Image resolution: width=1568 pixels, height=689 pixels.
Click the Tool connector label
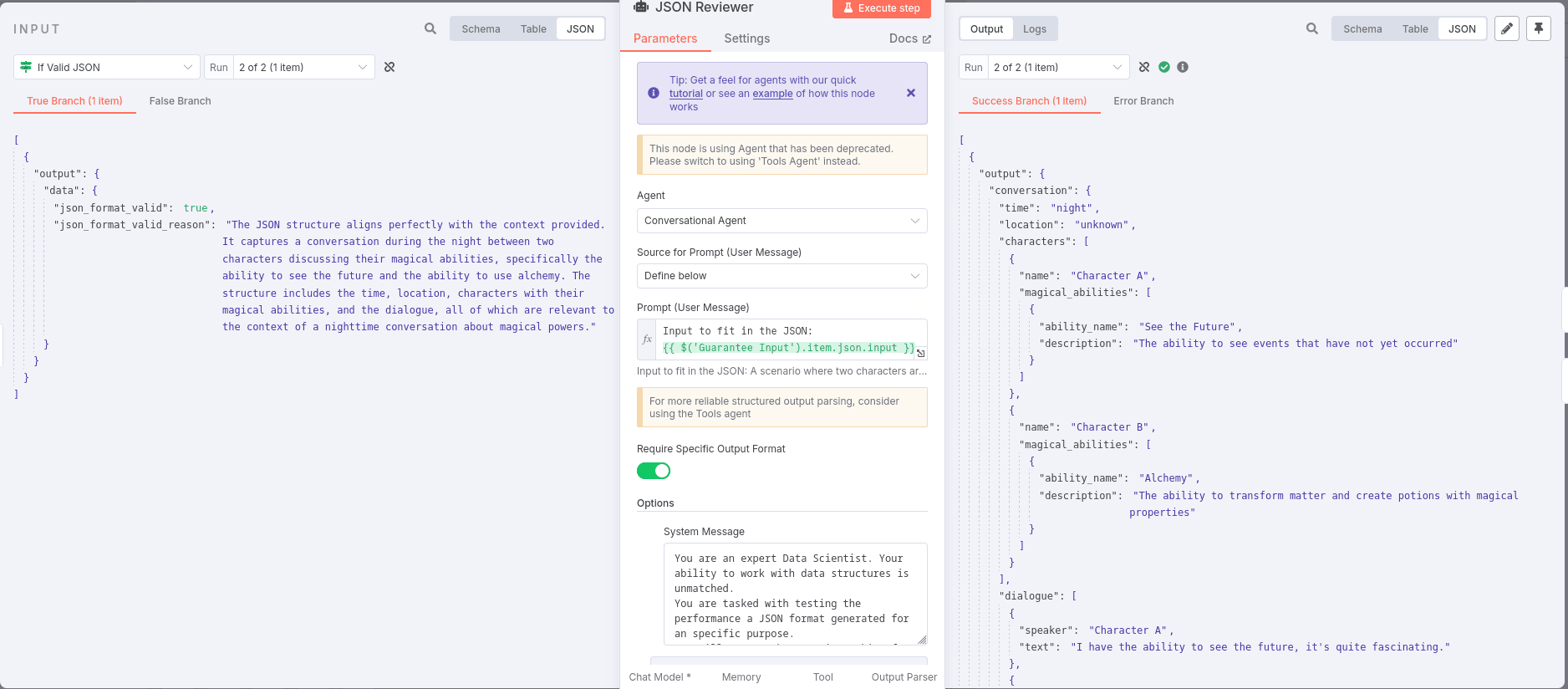[823, 677]
